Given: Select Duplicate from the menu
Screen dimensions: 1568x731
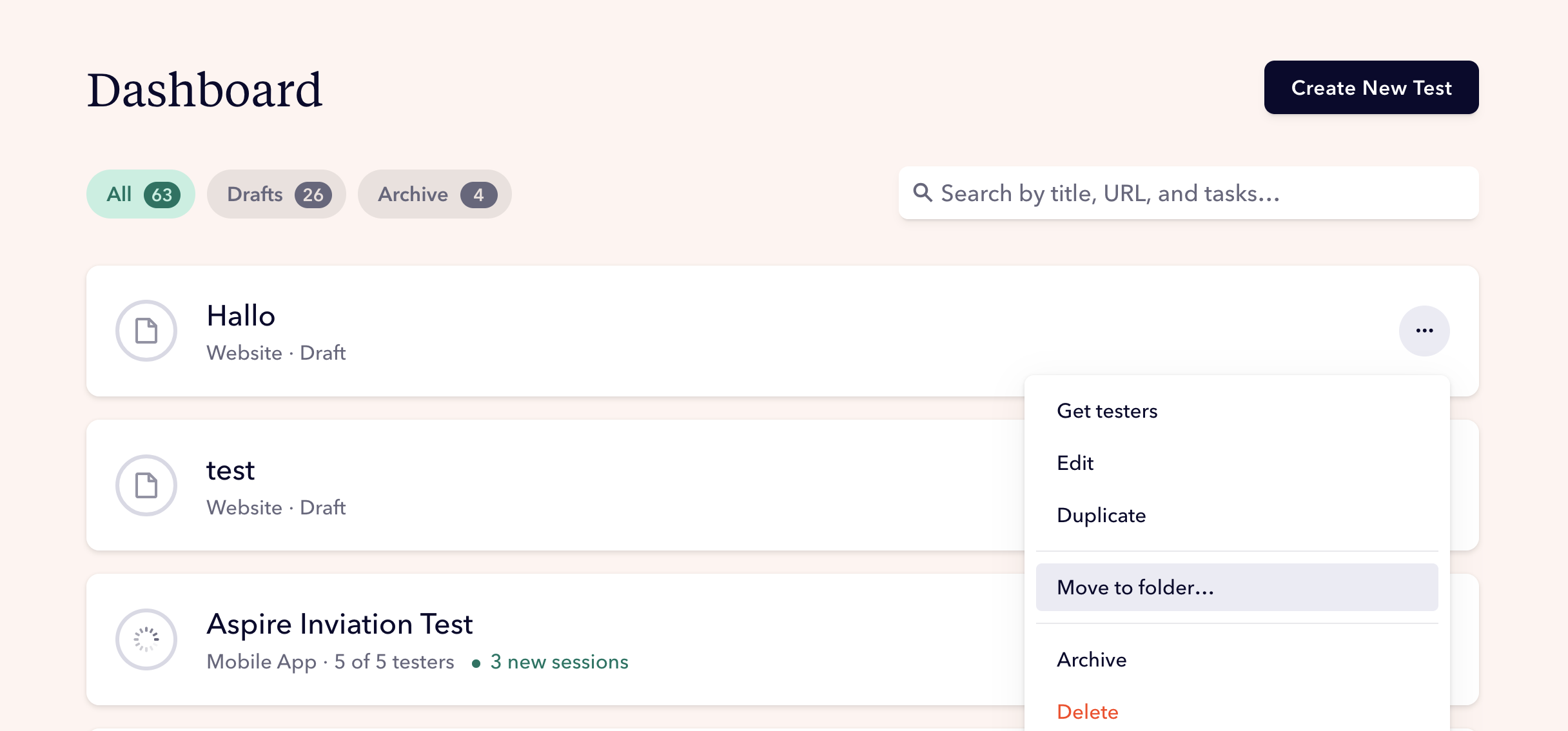Looking at the screenshot, I should 1101,516.
